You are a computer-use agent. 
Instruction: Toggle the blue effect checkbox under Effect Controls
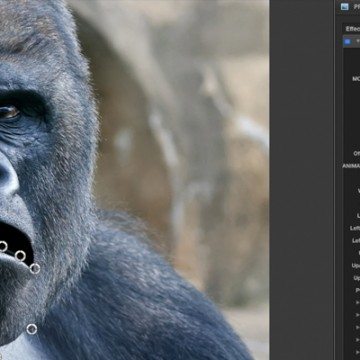(x=347, y=42)
